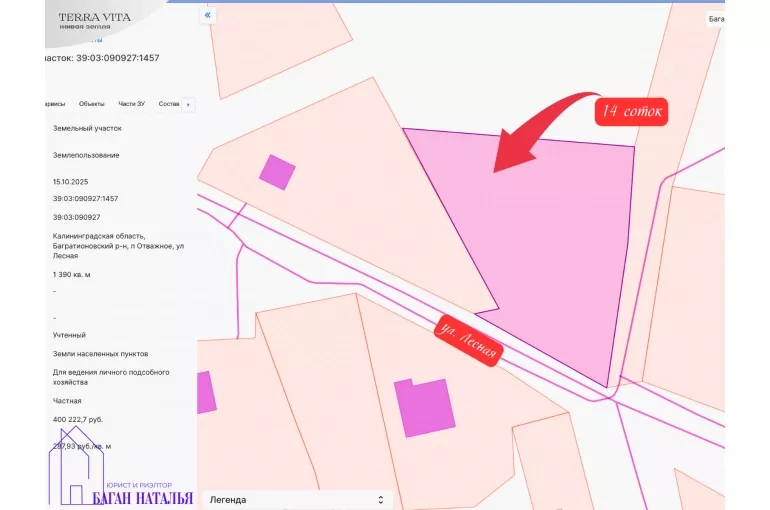Click the 'Бага…' map label at top right
The height and width of the screenshot is (510, 770).
click(x=714, y=18)
